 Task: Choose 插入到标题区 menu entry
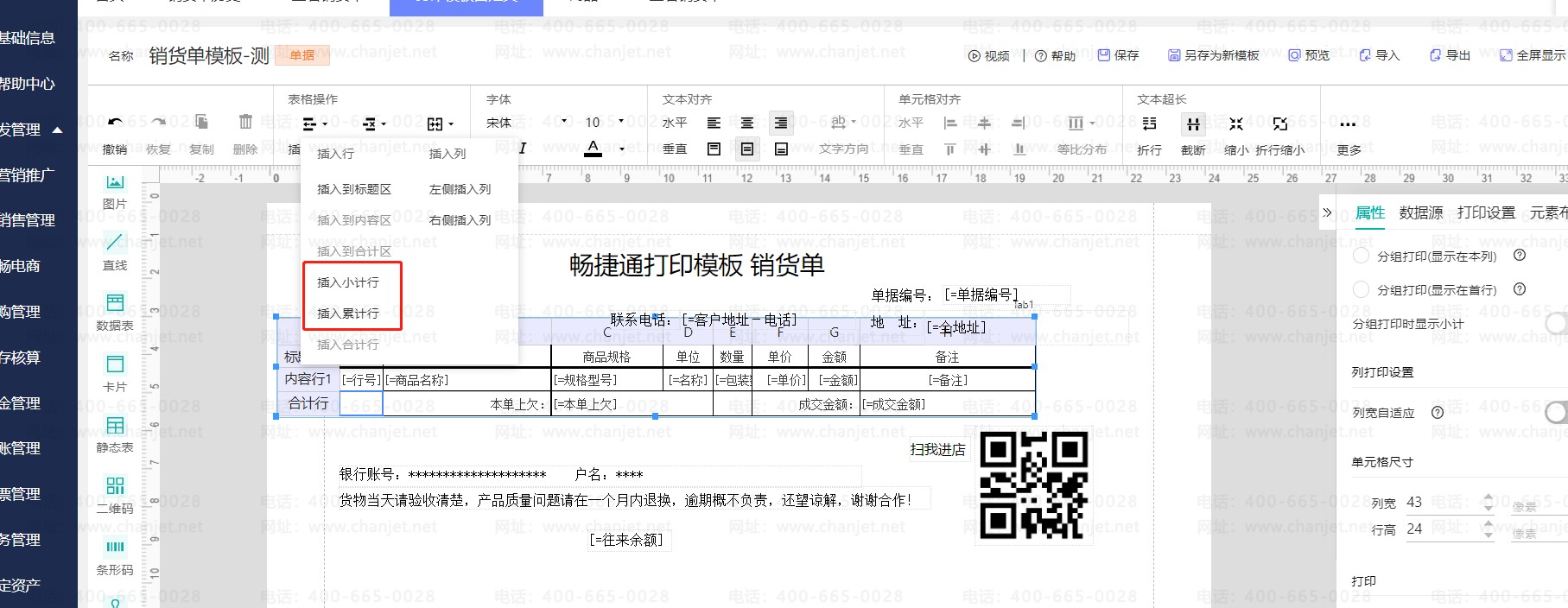coord(354,189)
